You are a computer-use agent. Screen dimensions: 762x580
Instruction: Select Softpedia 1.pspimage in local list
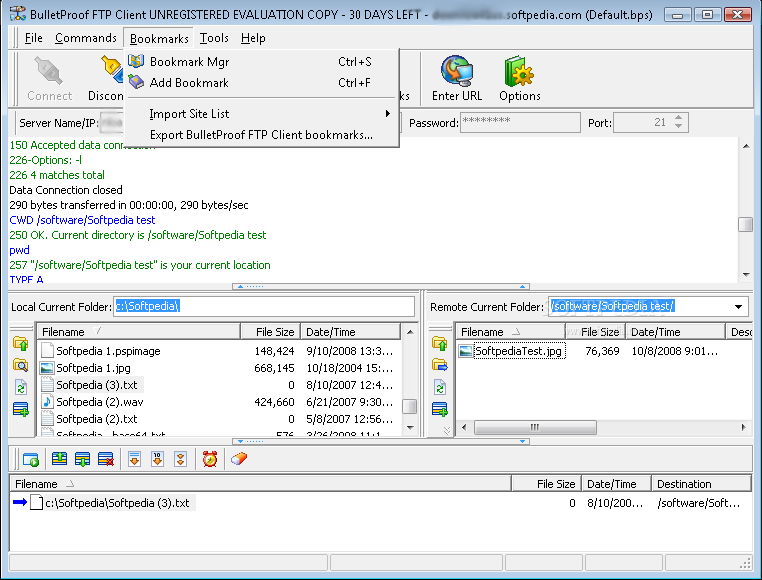point(108,351)
